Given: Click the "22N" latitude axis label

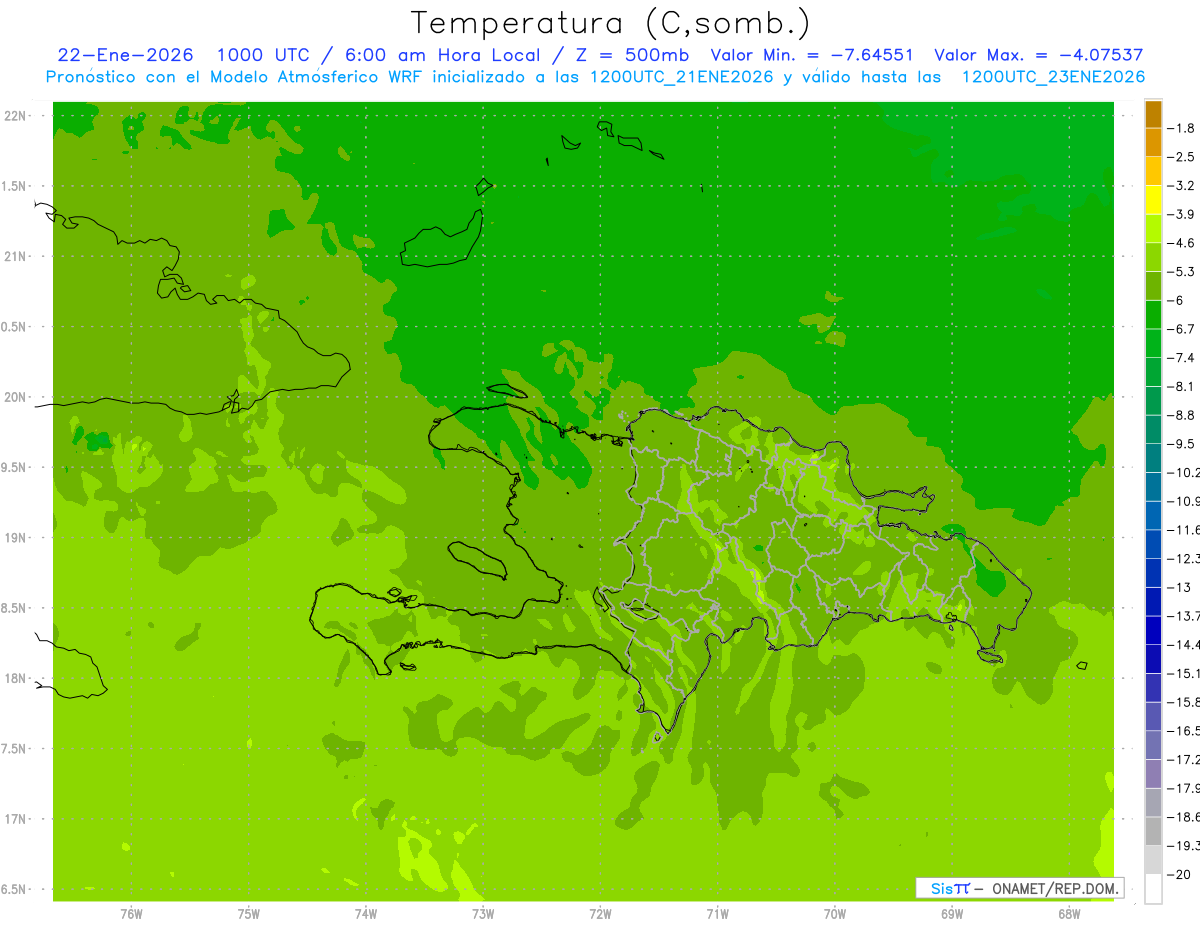Looking at the screenshot, I should 16,116.
